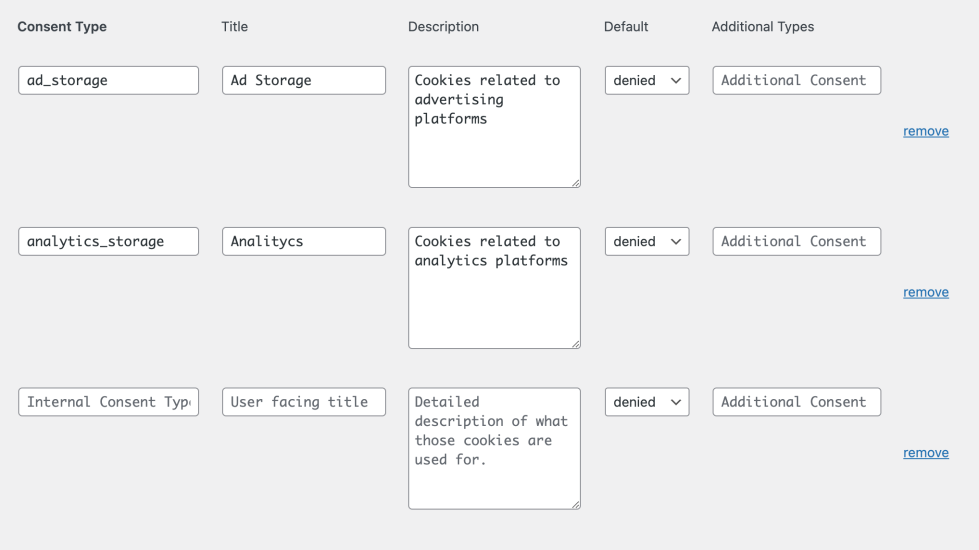Open Default dropdown in the empty row
Image resolution: width=979 pixels, height=550 pixels.
click(646, 403)
